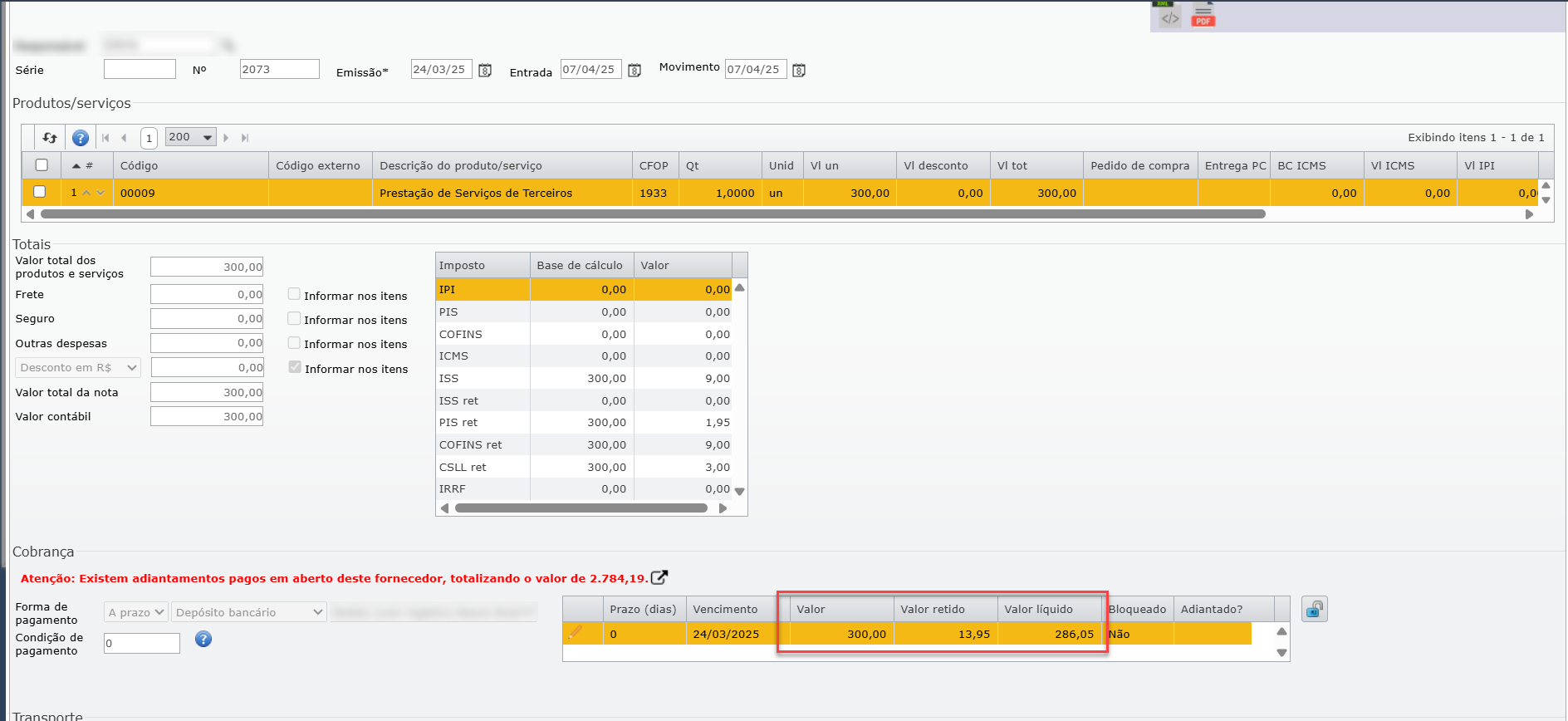Click the padlock icon beside payments table
1568x721 pixels.
[1314, 610]
